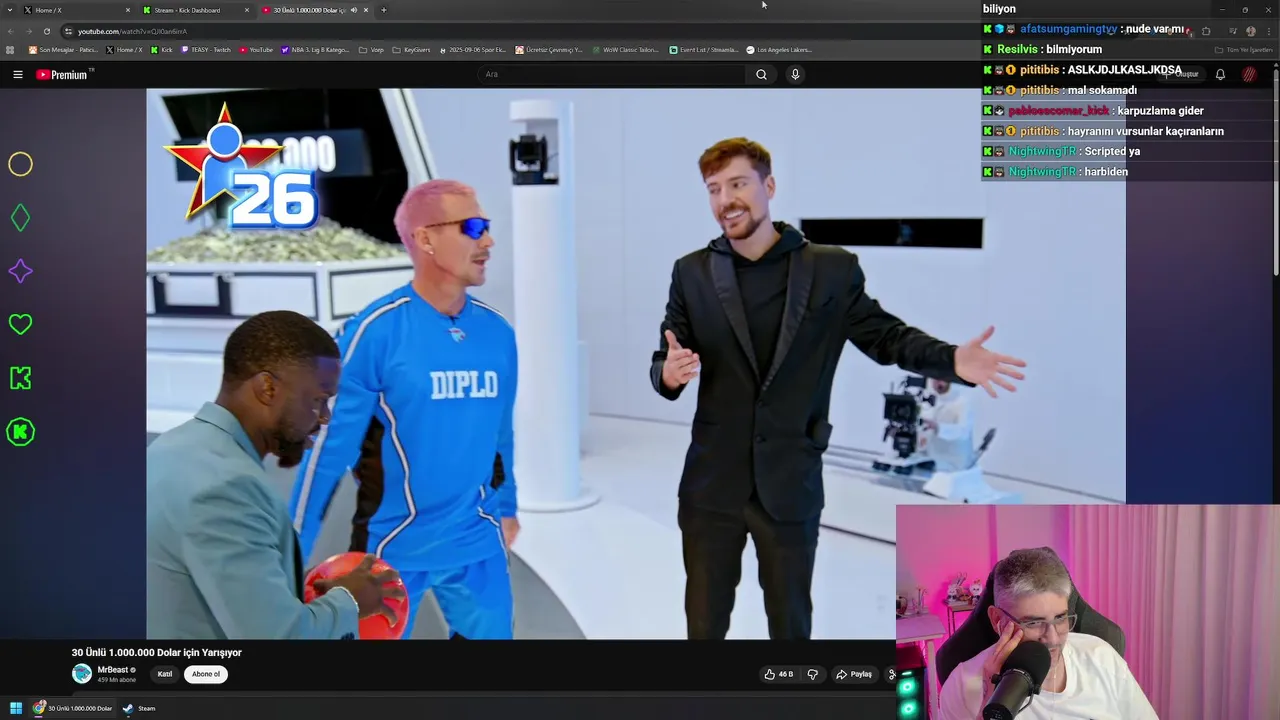The height and width of the screenshot is (720, 1280).
Task: Click the green diamond overlay icon
Action: pyautogui.click(x=20, y=218)
